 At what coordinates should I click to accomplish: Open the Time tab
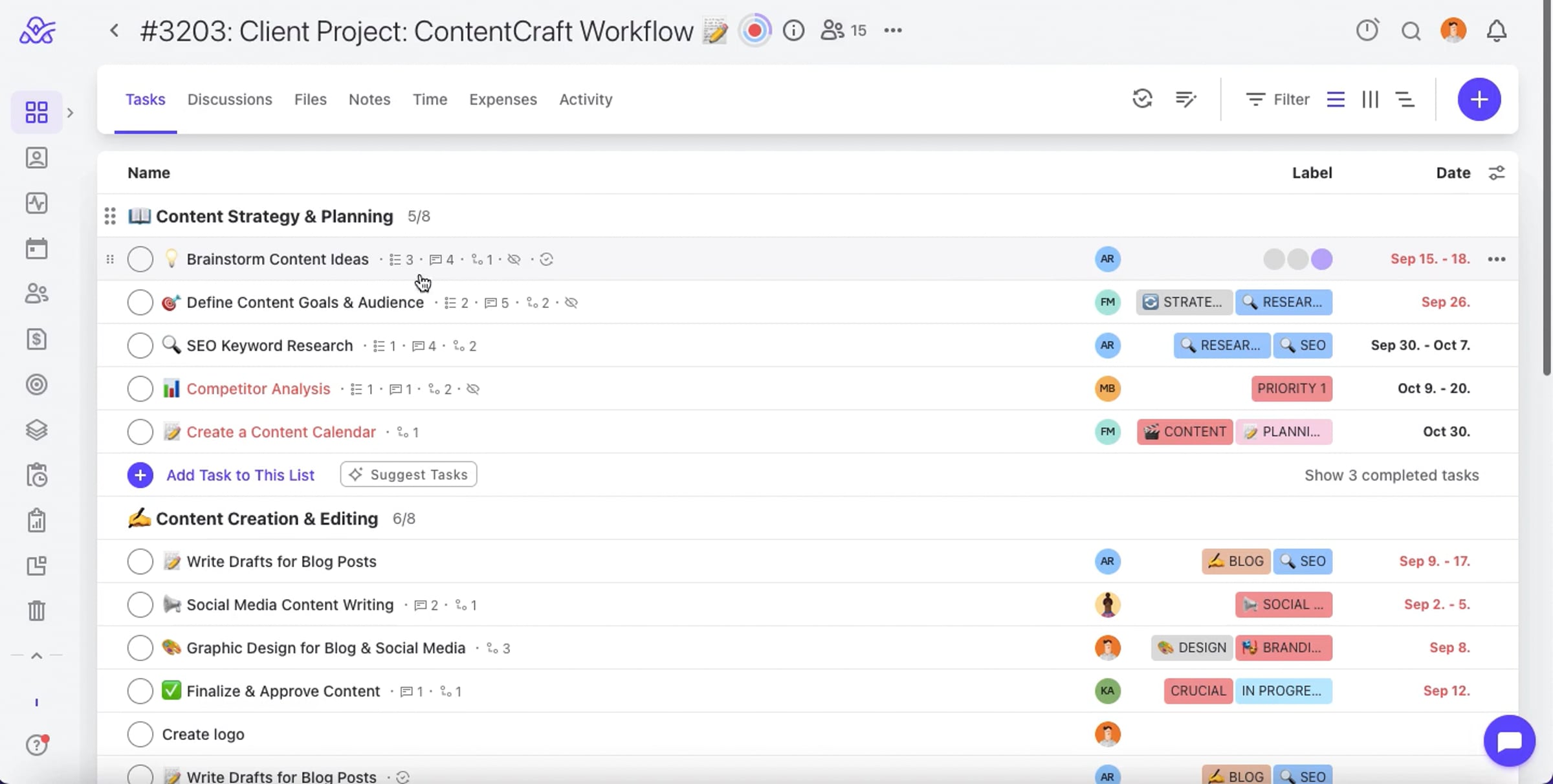coord(430,100)
